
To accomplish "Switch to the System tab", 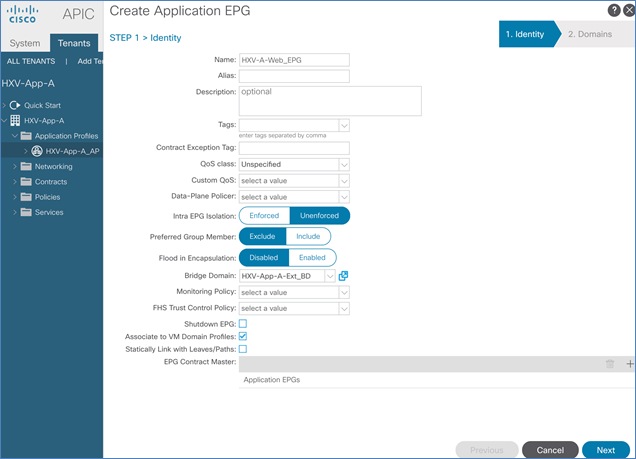I will tap(25, 43).
